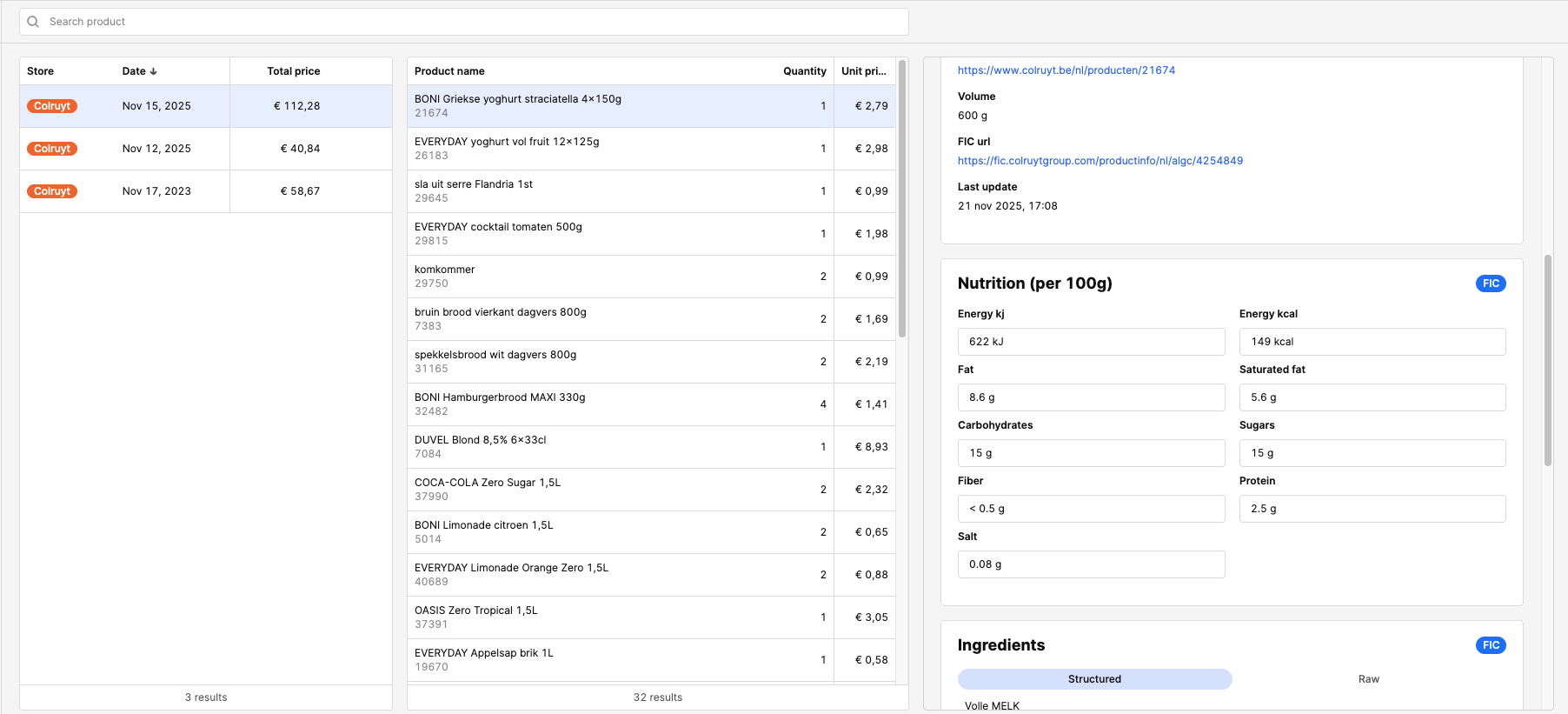The image size is (1568, 714).
Task: Click Colruyt badge for Nov 17, 2023
Action: click(52, 191)
